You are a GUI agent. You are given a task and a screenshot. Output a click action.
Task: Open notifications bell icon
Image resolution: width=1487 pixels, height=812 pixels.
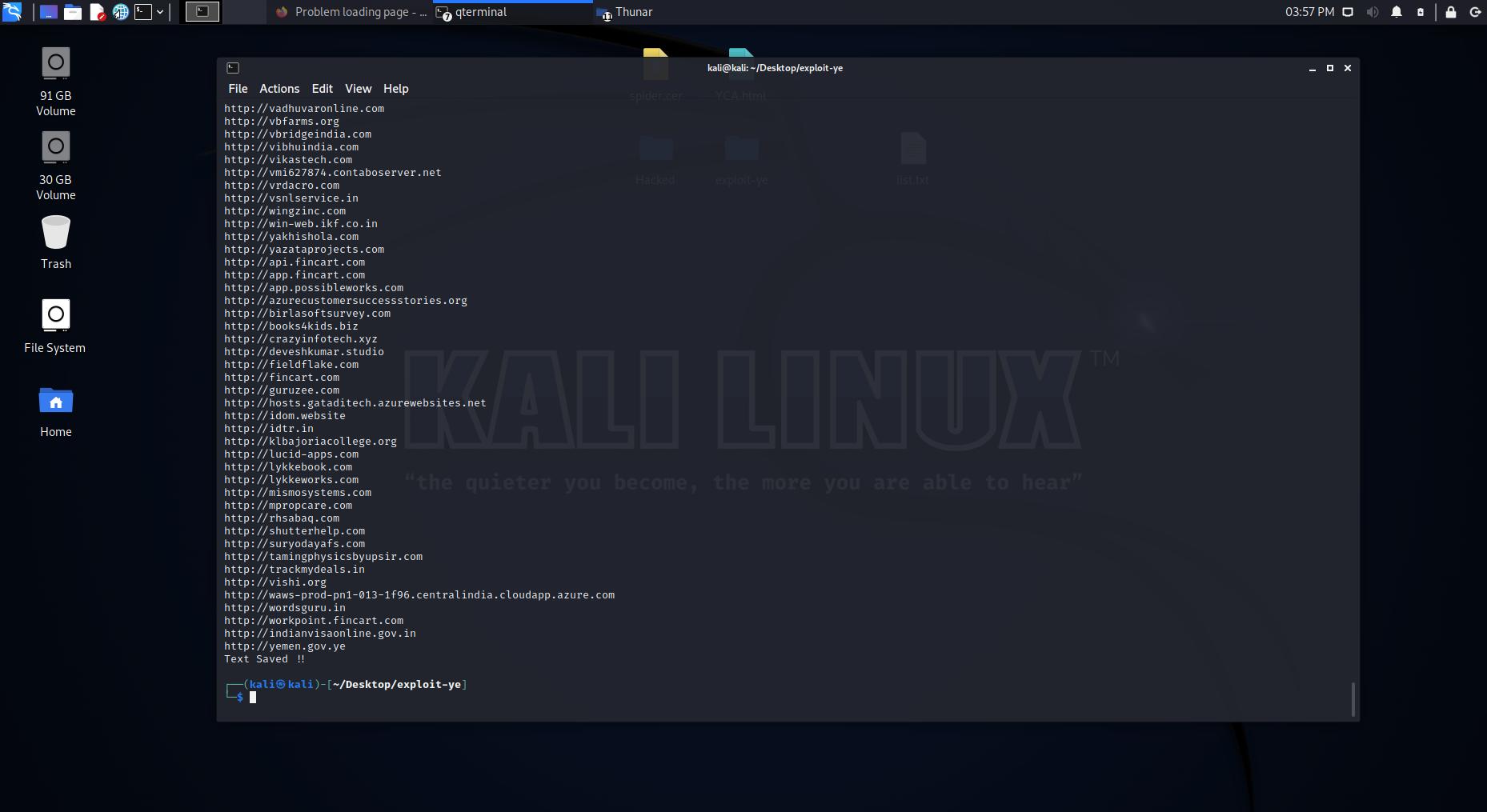(x=1397, y=12)
